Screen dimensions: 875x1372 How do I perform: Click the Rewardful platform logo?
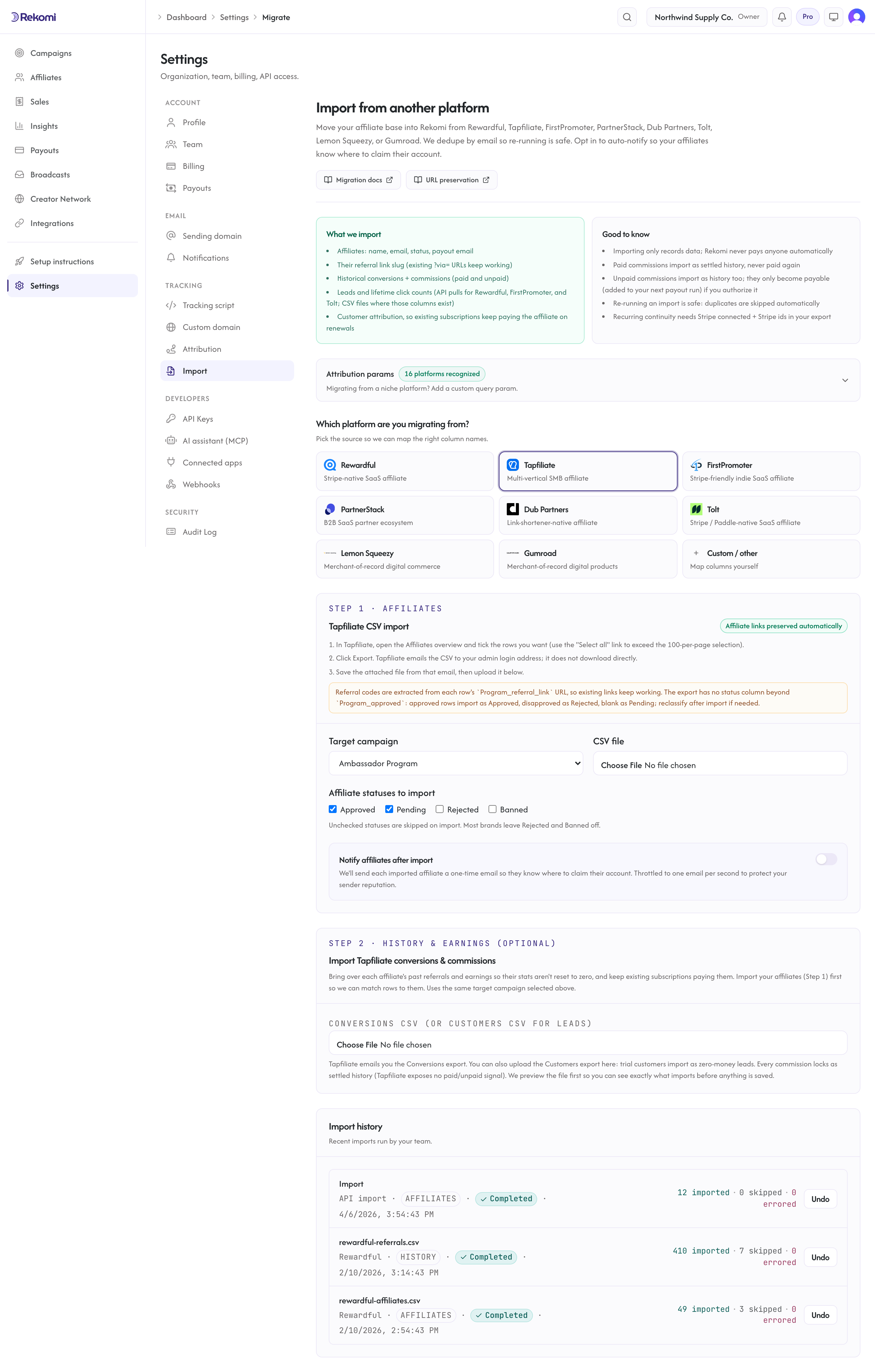coord(330,465)
